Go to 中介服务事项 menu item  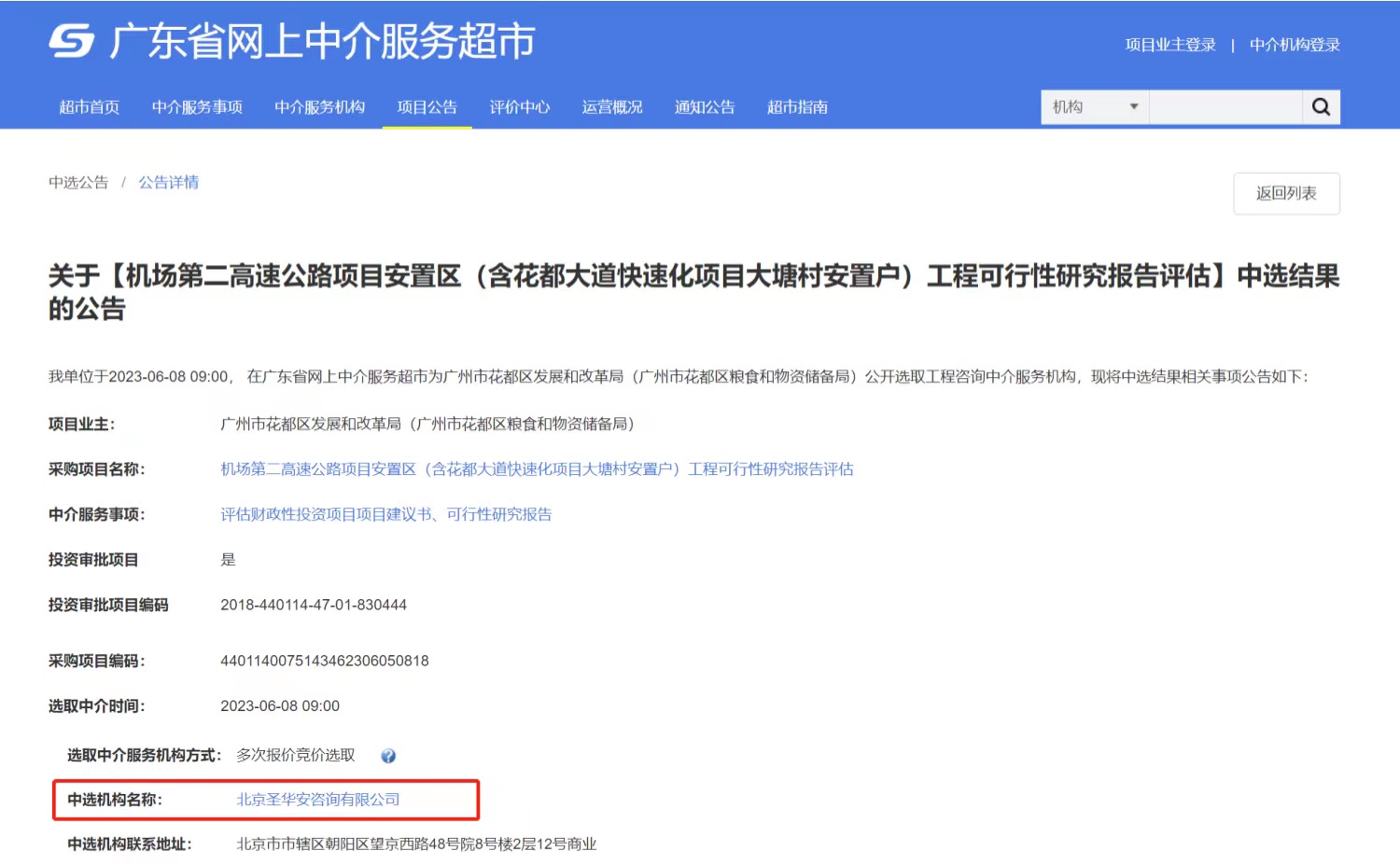coord(197,107)
